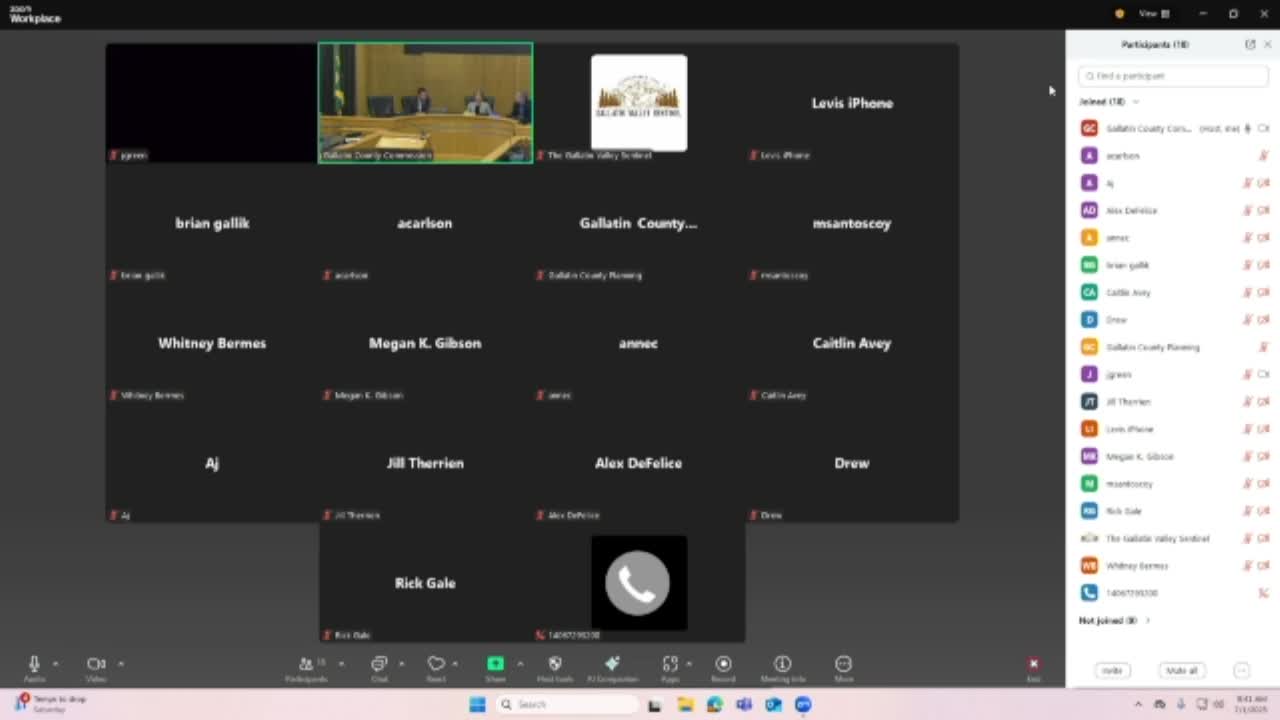Click the Windows Start button on the taskbar
Screen dimensions: 1280x720
tap(477, 704)
